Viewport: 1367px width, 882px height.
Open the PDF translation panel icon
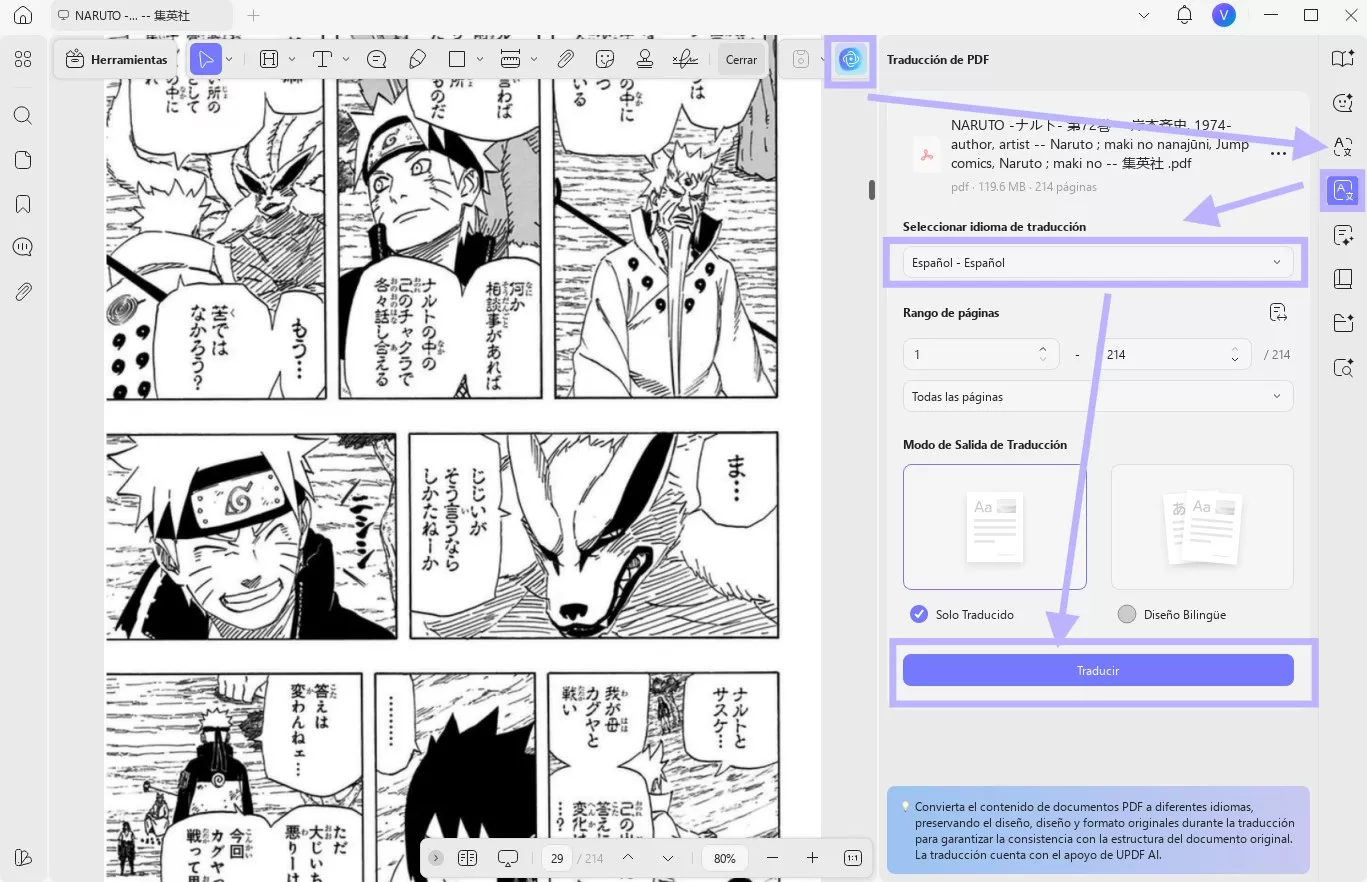click(x=1343, y=190)
